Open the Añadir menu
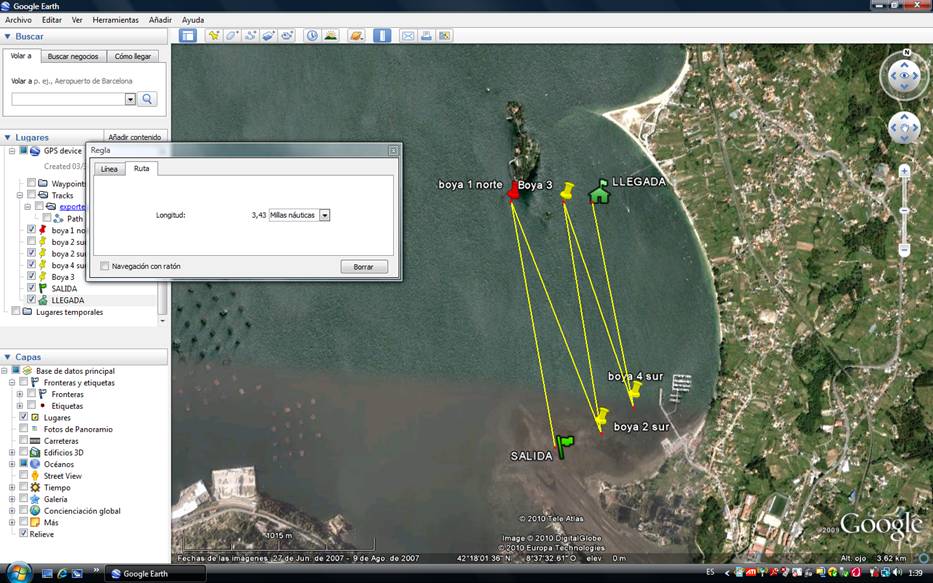 [160, 20]
